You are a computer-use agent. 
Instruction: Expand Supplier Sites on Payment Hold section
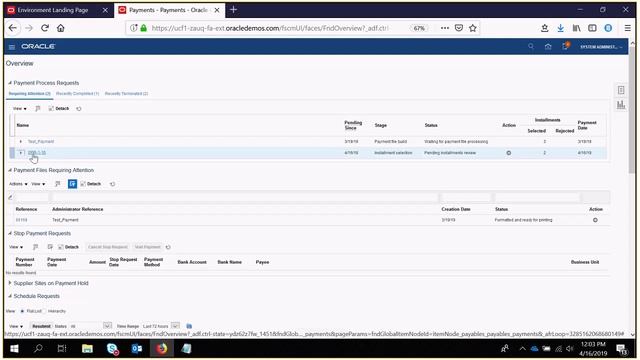pos(10,283)
